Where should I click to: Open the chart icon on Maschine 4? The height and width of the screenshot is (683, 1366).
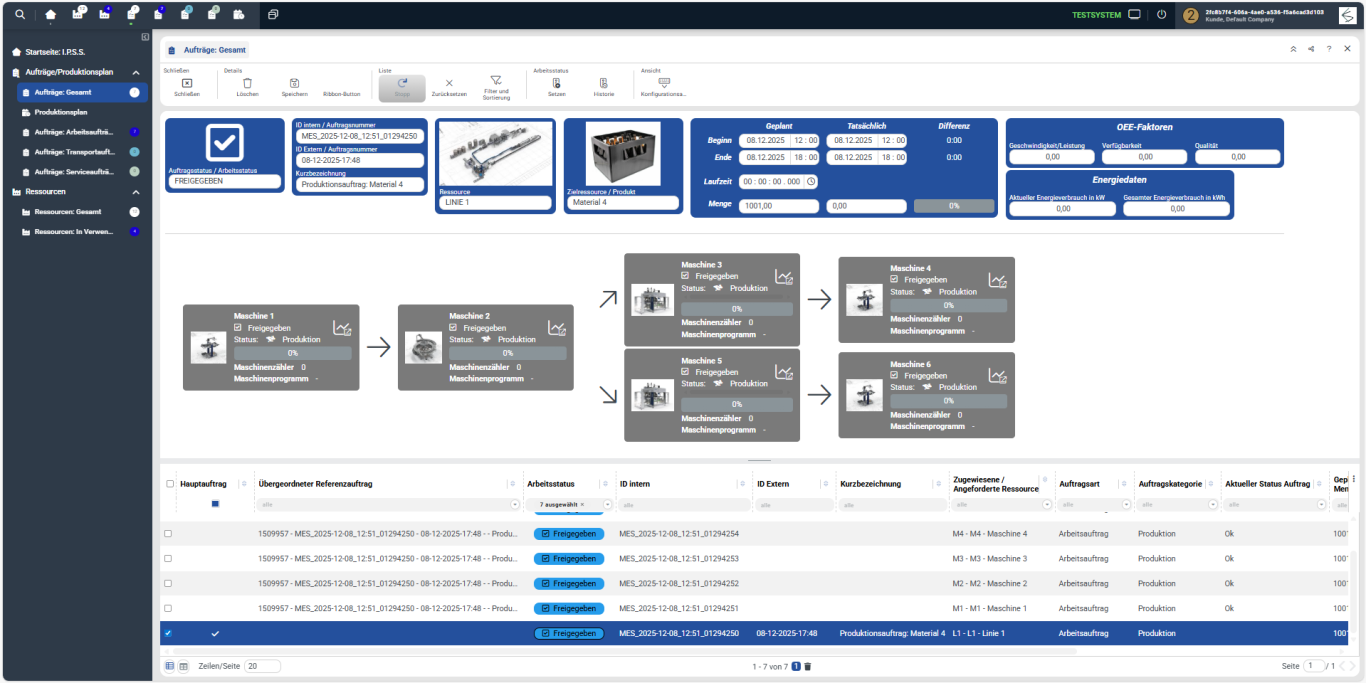pos(997,281)
